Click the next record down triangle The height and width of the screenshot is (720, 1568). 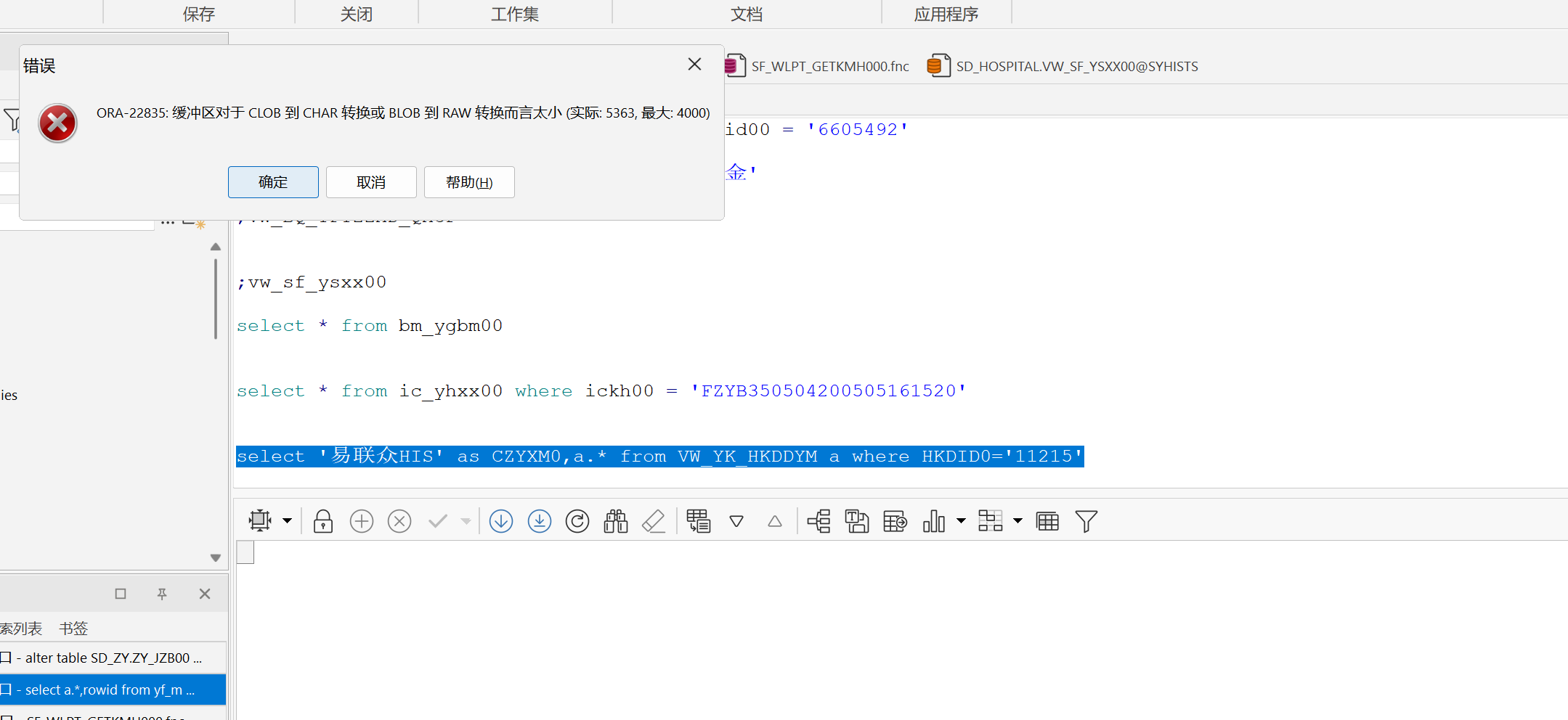tap(736, 521)
